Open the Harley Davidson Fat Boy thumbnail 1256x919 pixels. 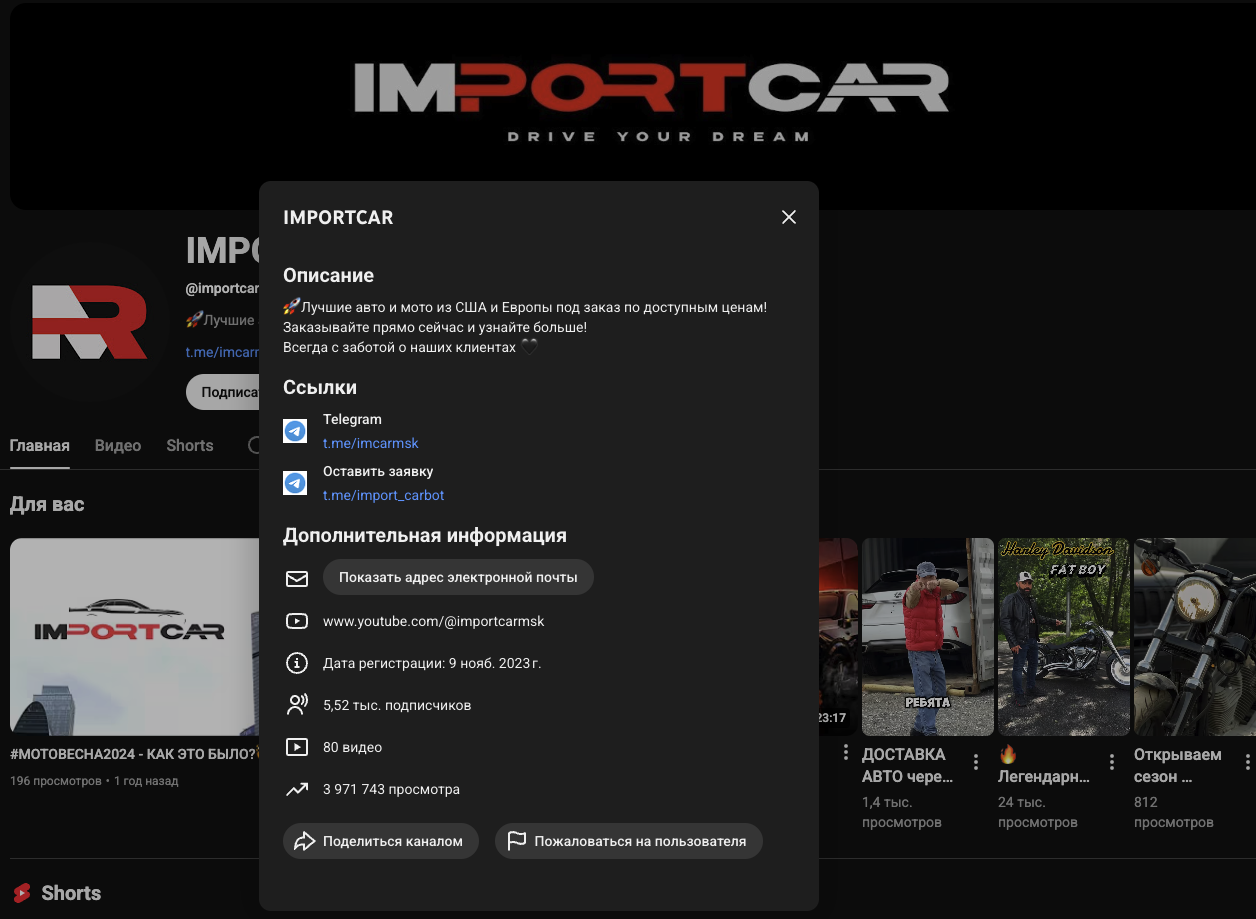pyautogui.click(x=1064, y=637)
